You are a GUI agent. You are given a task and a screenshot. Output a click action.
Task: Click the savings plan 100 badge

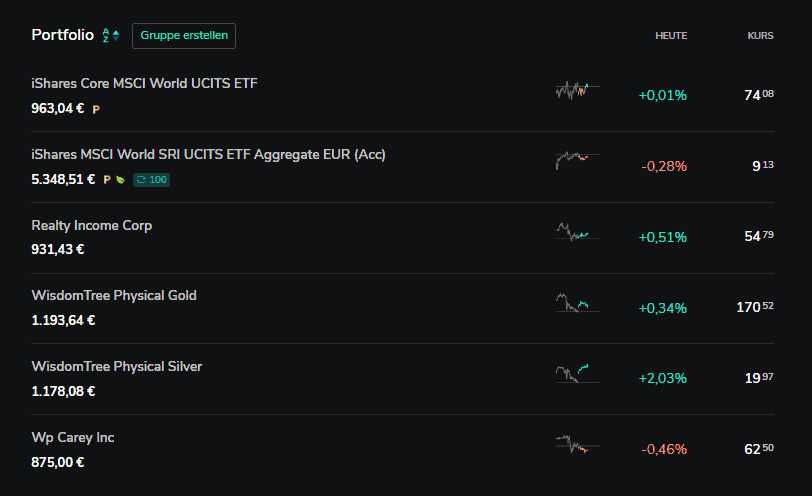click(152, 180)
